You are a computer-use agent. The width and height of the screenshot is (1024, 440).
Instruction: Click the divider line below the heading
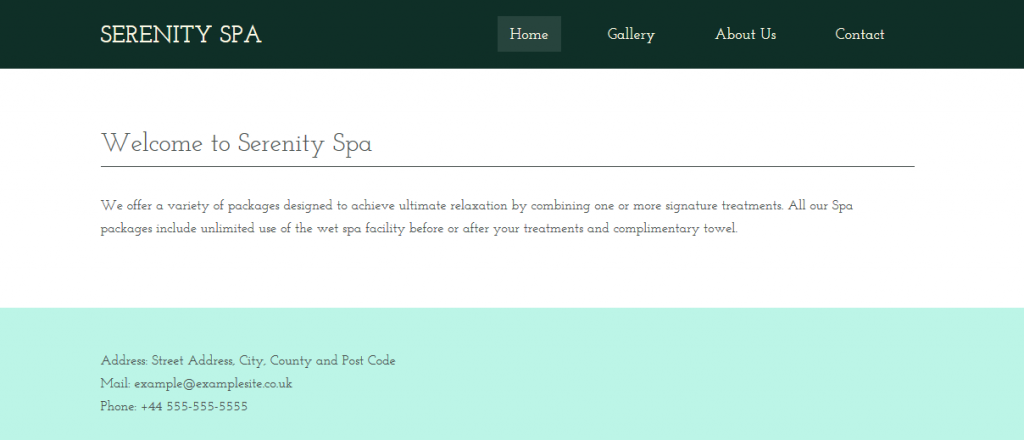(x=507, y=166)
